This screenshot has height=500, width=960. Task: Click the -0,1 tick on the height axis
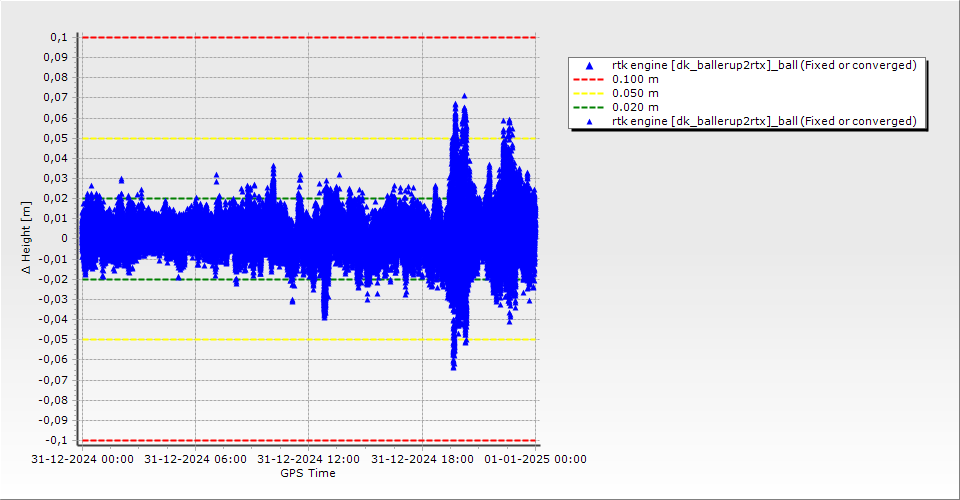pos(57,440)
